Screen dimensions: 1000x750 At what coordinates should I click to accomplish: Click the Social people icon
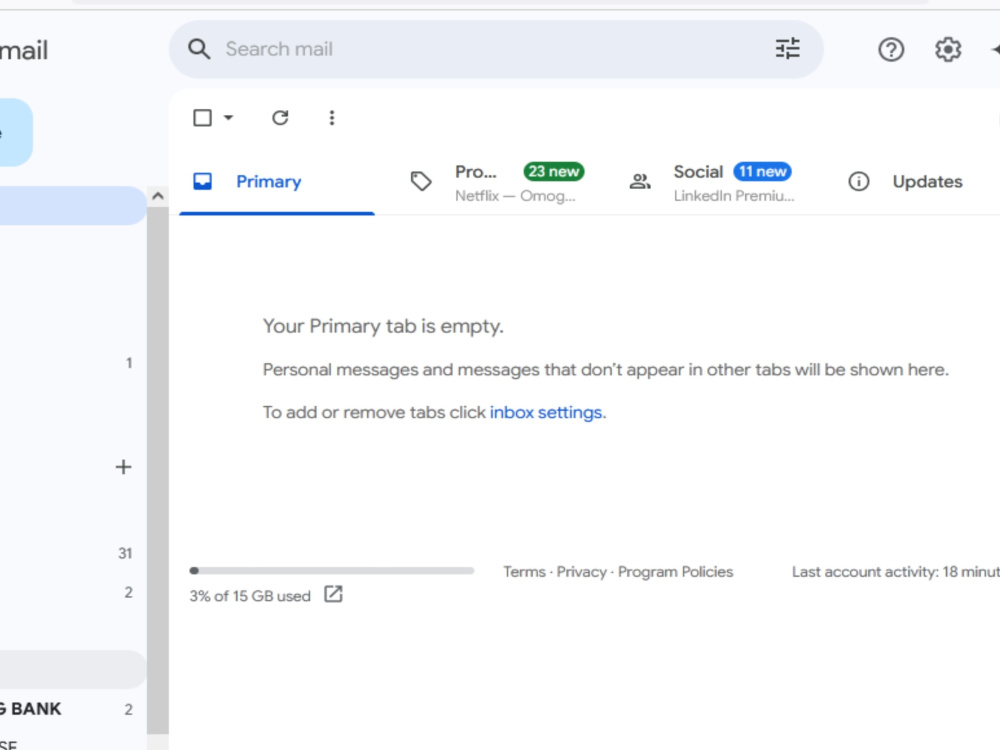(x=640, y=182)
